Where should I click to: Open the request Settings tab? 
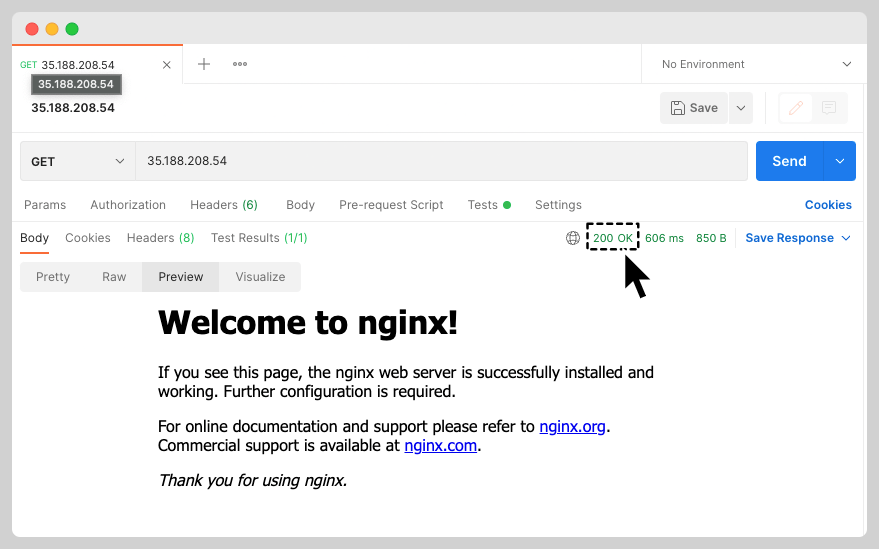pyautogui.click(x=558, y=205)
